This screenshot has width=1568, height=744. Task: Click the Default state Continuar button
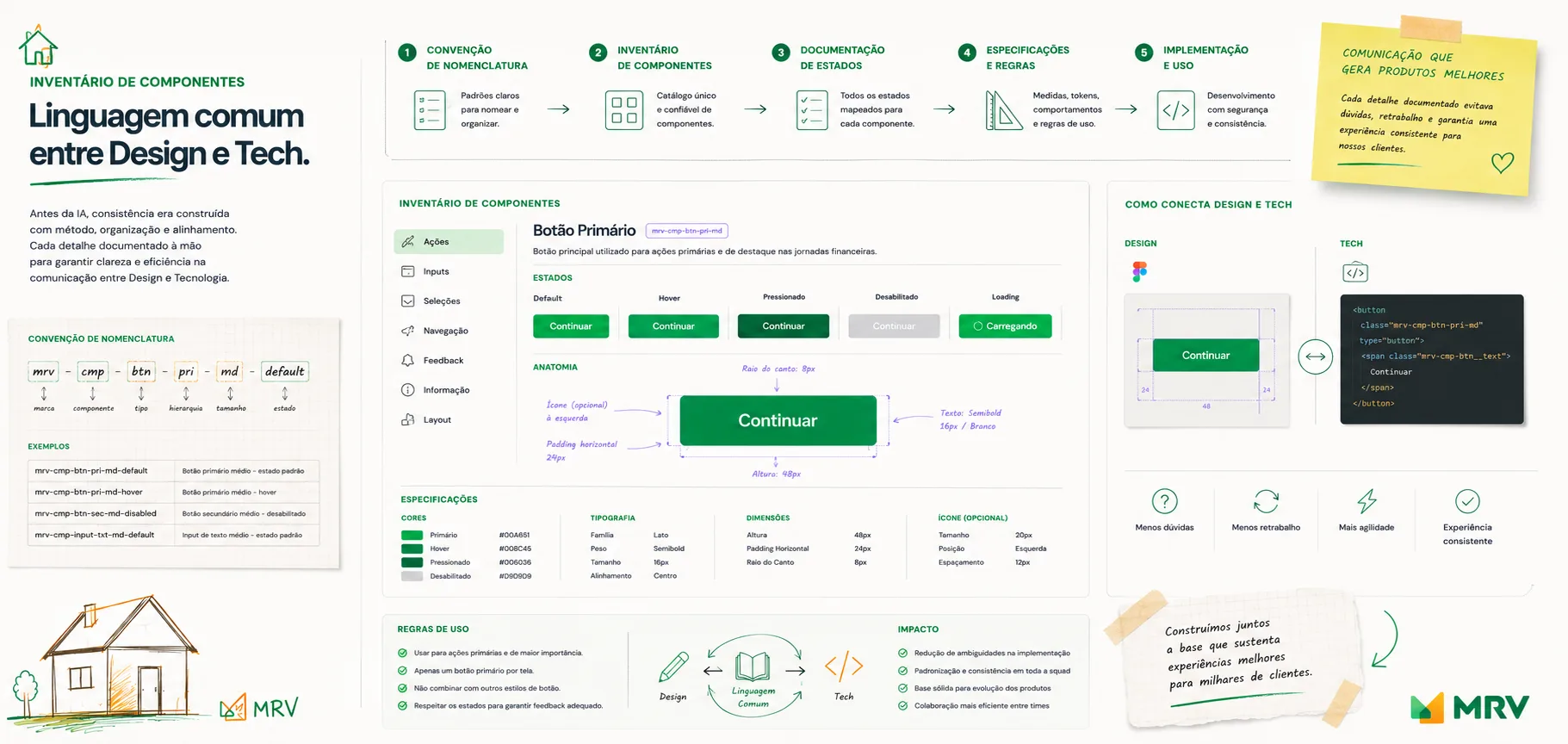pos(571,326)
